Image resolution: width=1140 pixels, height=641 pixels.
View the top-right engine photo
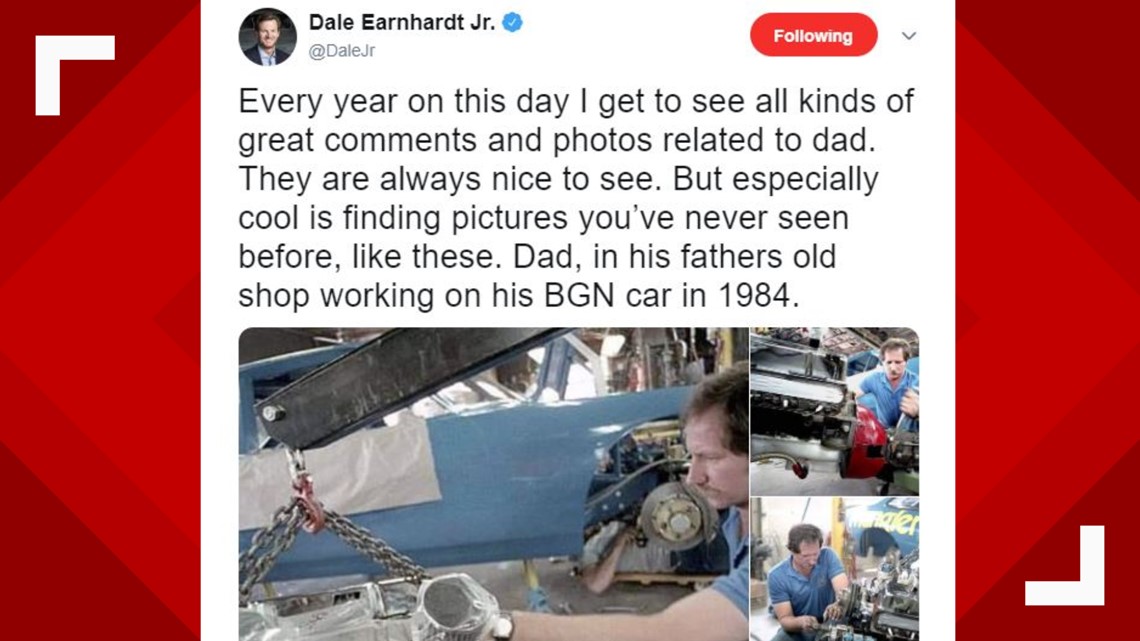pos(835,411)
